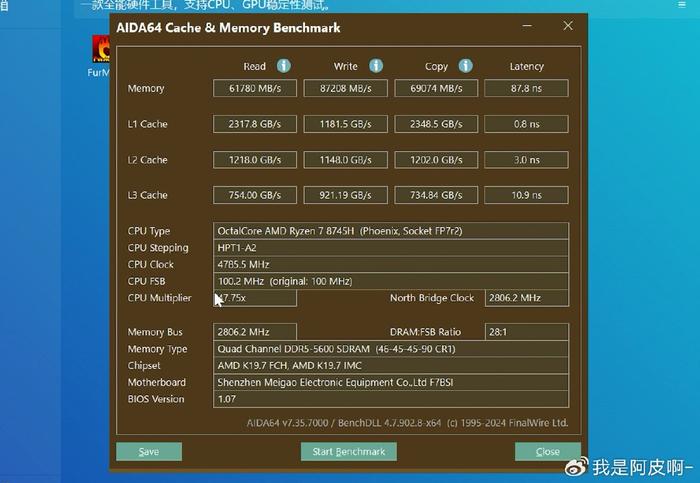Close the AIDA64 window with X

568,26
